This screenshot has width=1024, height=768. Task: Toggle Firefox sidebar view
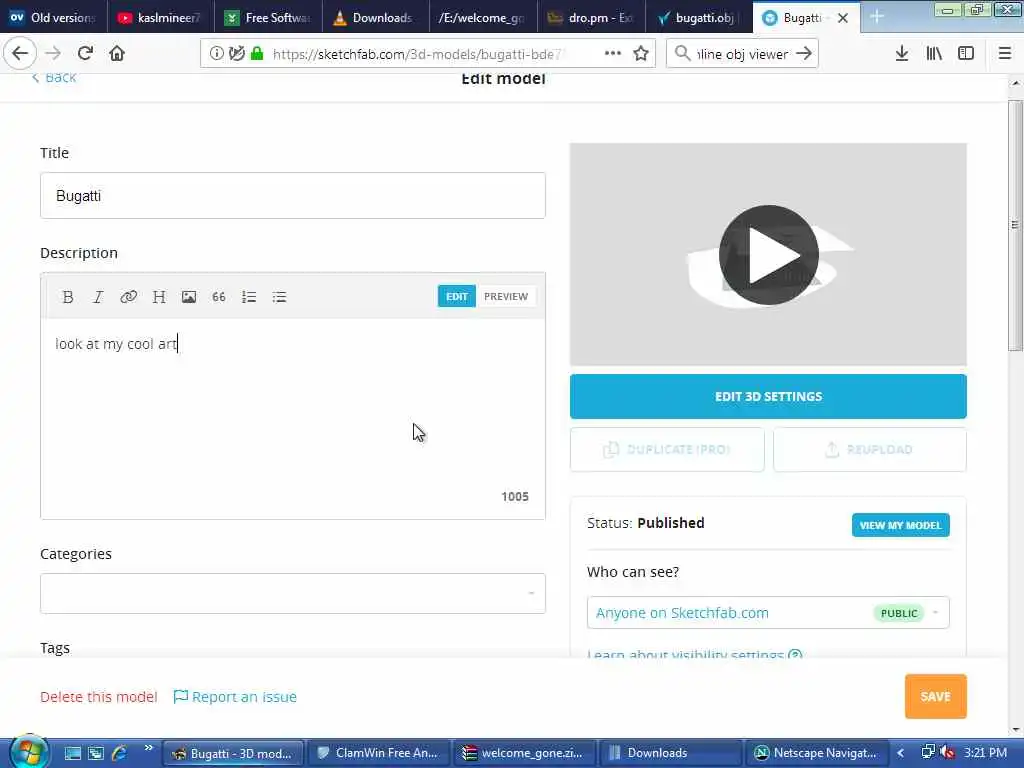pos(966,54)
